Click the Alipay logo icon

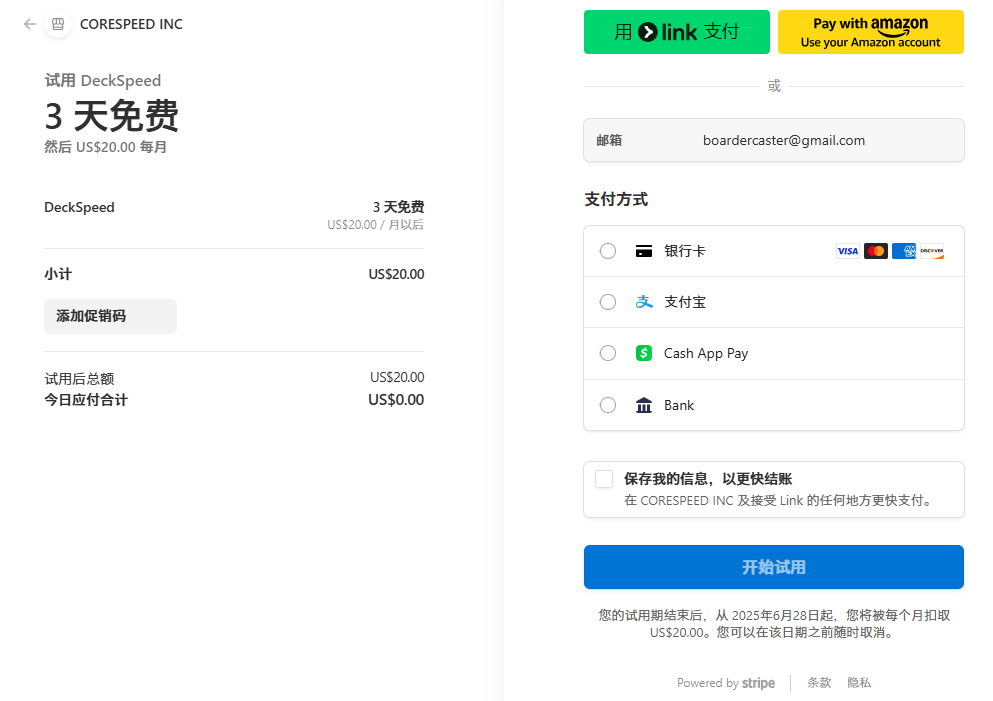643,302
